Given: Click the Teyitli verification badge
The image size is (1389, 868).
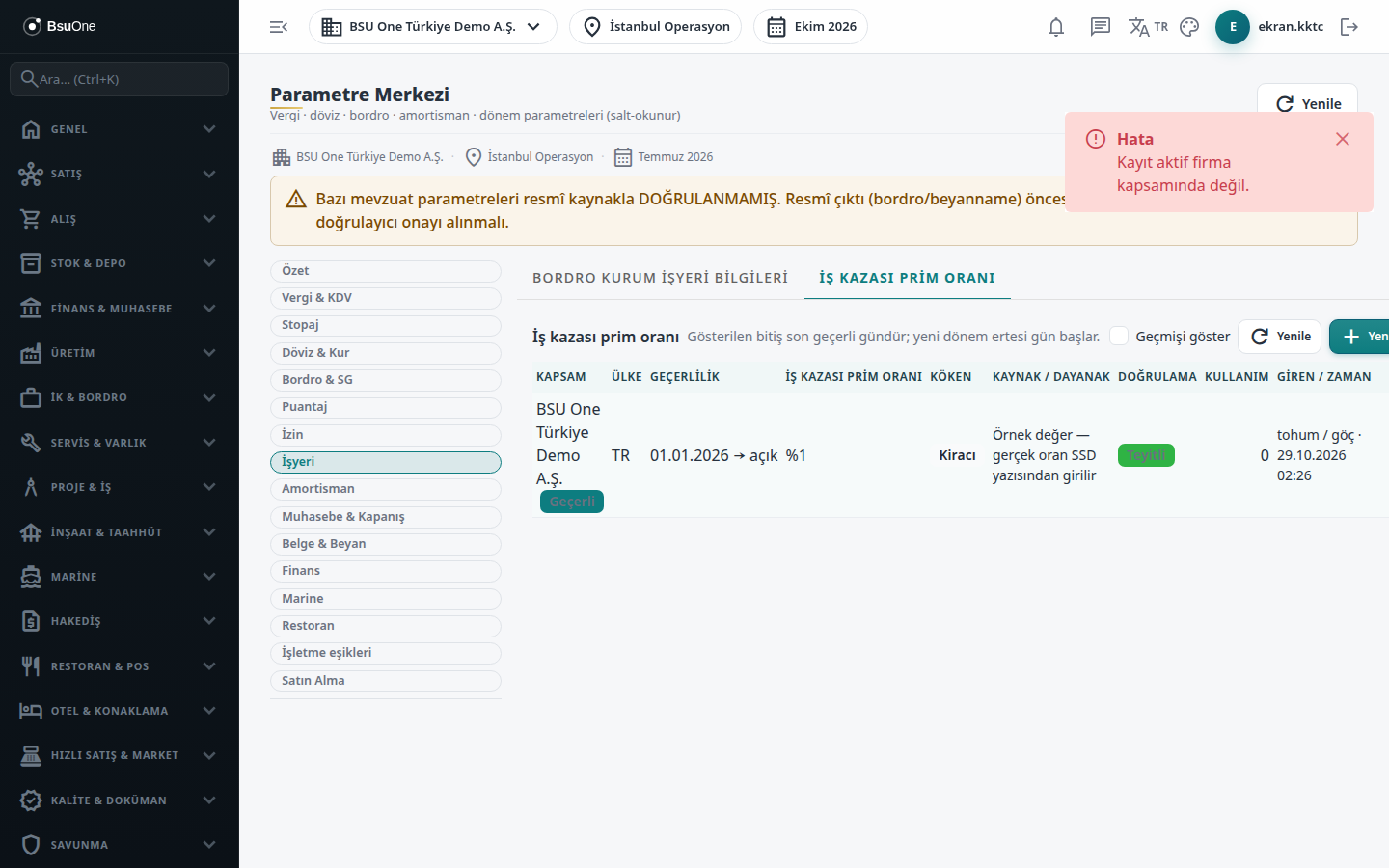Looking at the screenshot, I should (1146, 455).
